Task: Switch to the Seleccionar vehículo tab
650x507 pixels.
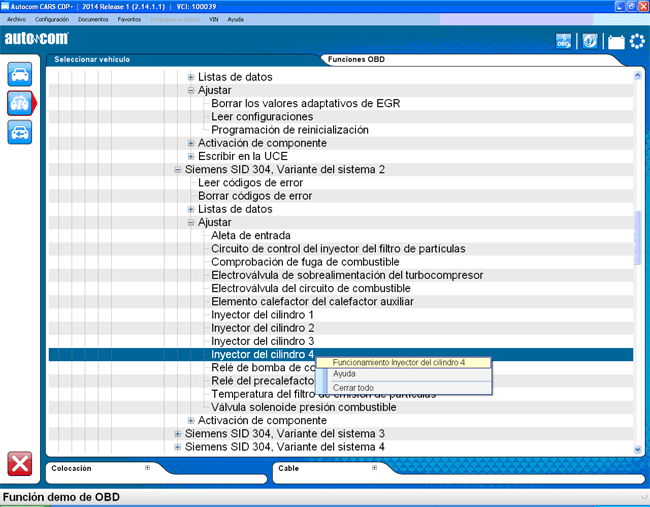Action: coord(92,59)
